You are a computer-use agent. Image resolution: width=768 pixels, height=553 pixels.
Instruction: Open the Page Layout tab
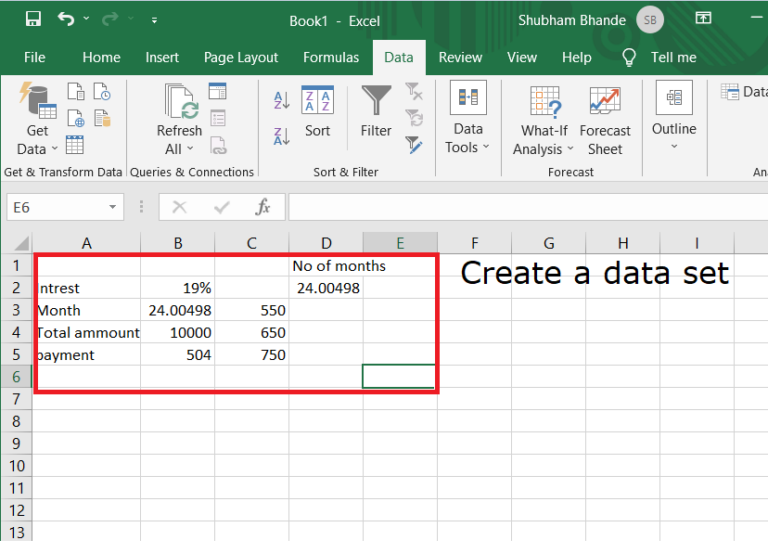(241, 57)
